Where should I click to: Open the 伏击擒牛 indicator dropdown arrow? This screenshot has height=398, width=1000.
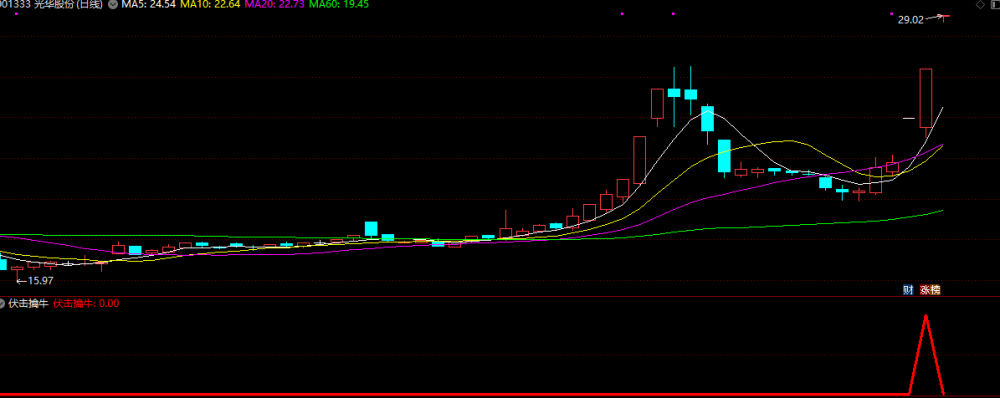coord(2,304)
